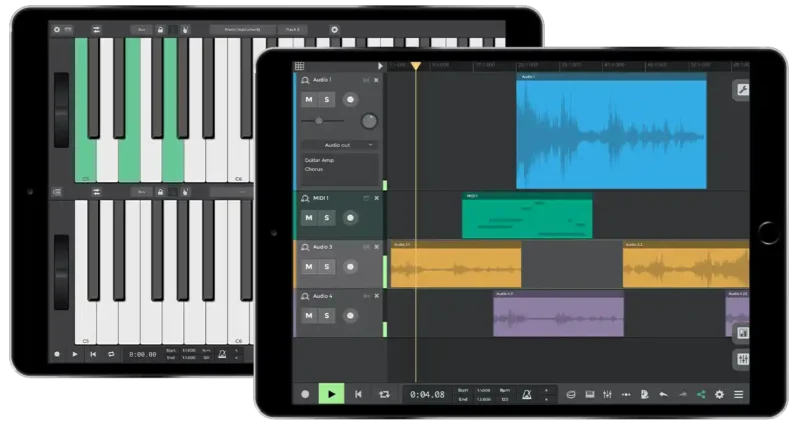800x423 pixels.
Task: Solo the MIDI 1 track
Action: (x=327, y=218)
